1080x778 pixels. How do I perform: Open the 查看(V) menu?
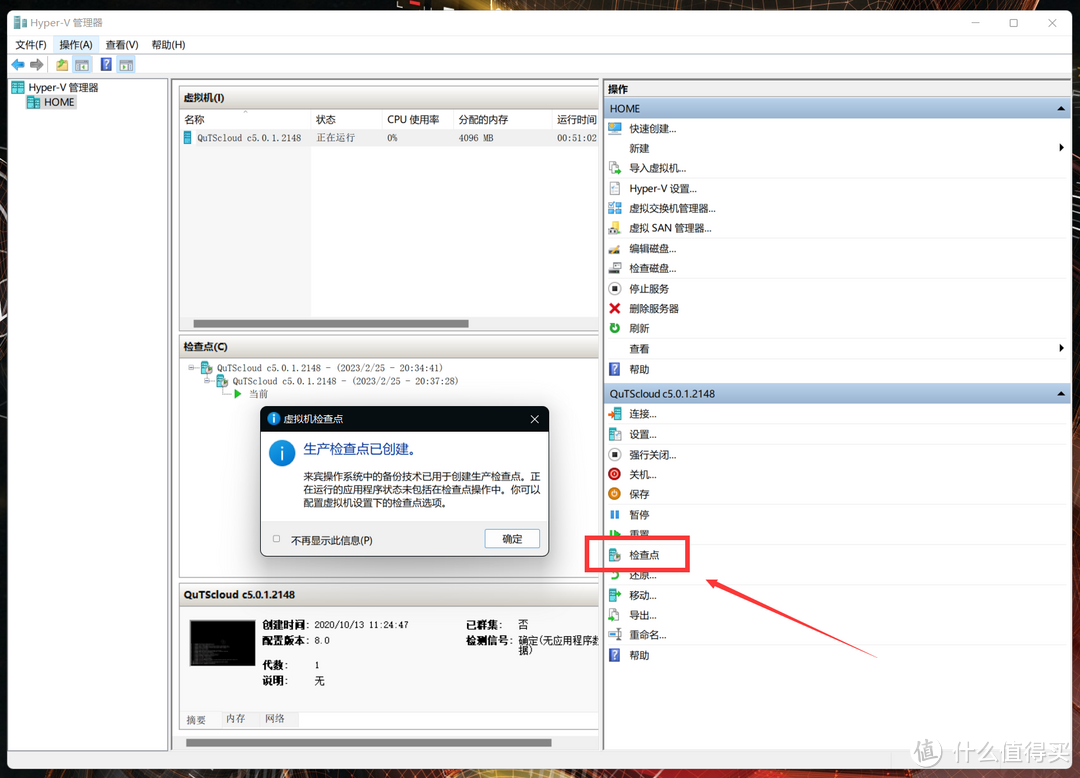point(122,45)
